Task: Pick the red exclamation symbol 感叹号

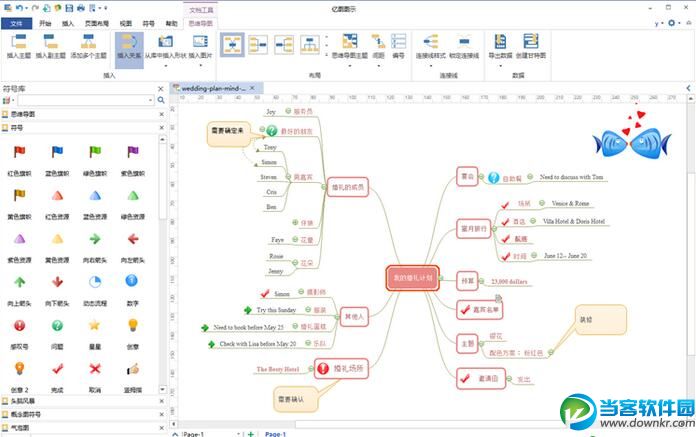Action: pyautogui.click(x=19, y=326)
